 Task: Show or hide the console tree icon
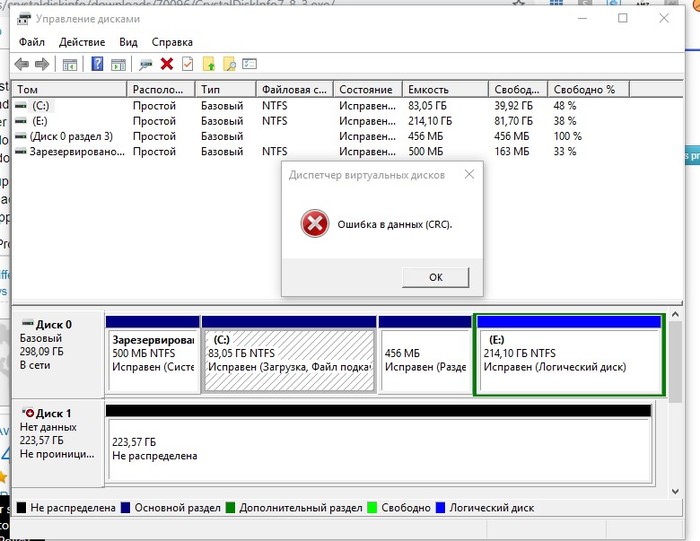(70, 64)
